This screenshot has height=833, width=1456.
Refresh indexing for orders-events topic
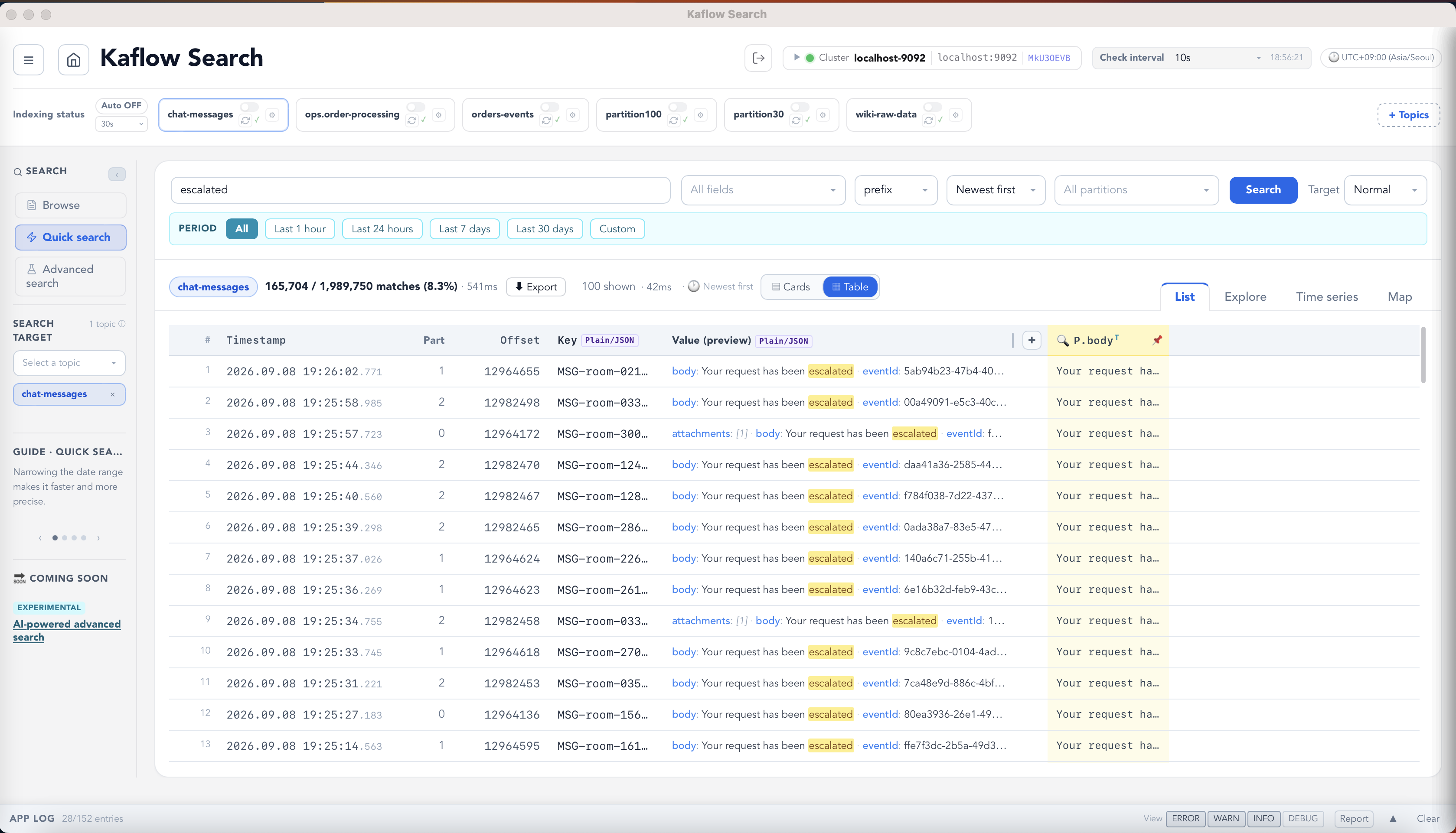(x=546, y=120)
